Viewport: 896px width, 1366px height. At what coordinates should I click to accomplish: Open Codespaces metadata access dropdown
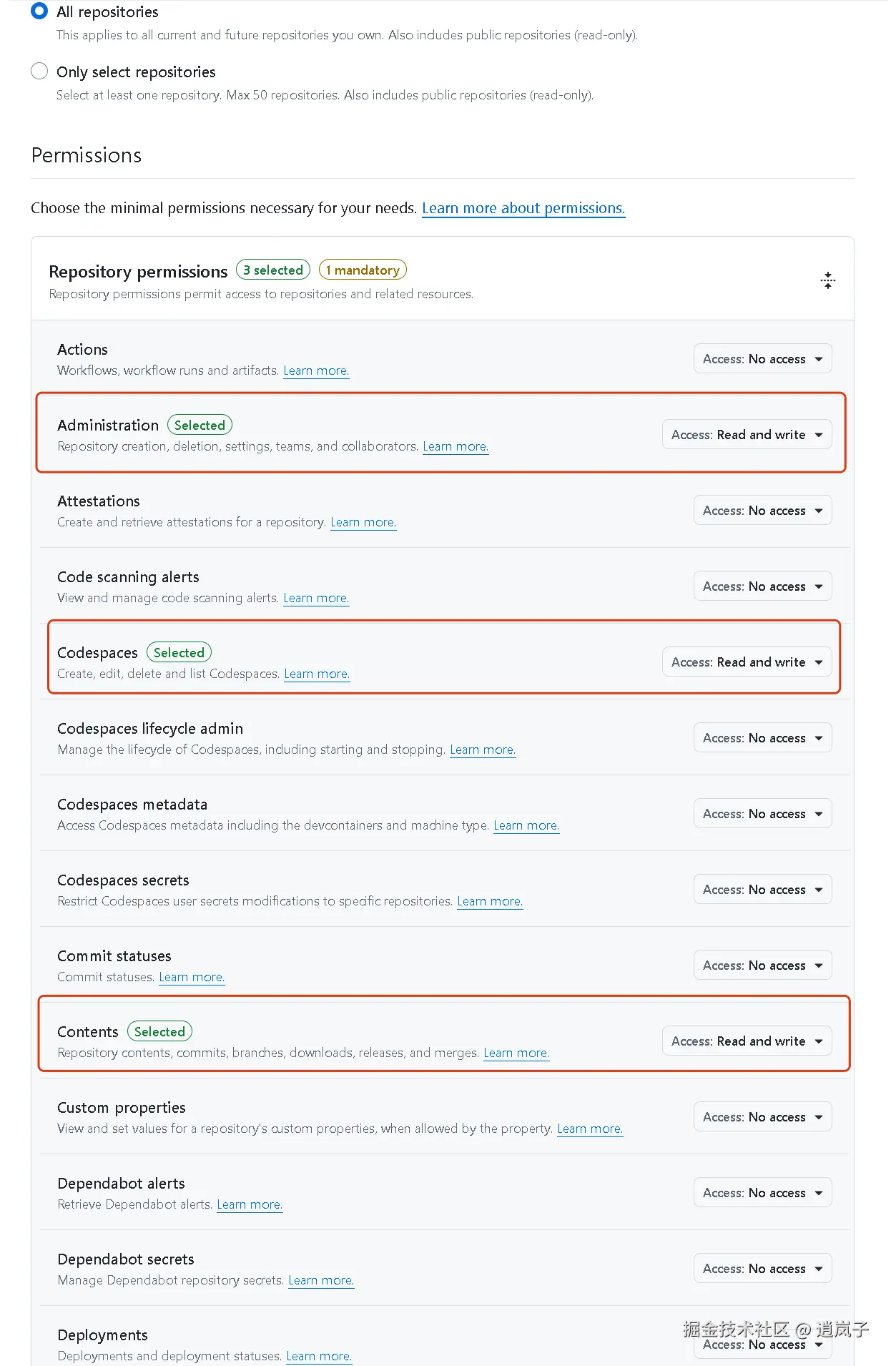click(762, 814)
